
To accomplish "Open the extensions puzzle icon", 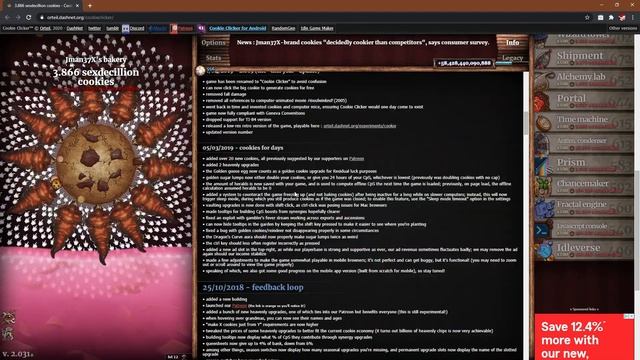I will 611,18.
